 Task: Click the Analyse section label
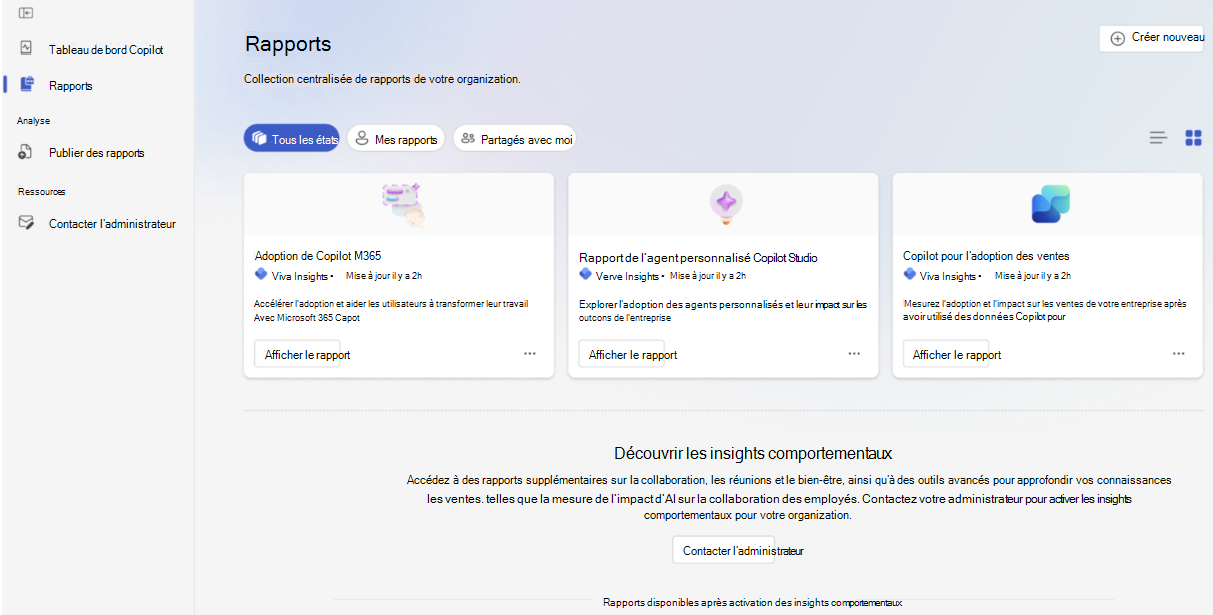(x=33, y=120)
